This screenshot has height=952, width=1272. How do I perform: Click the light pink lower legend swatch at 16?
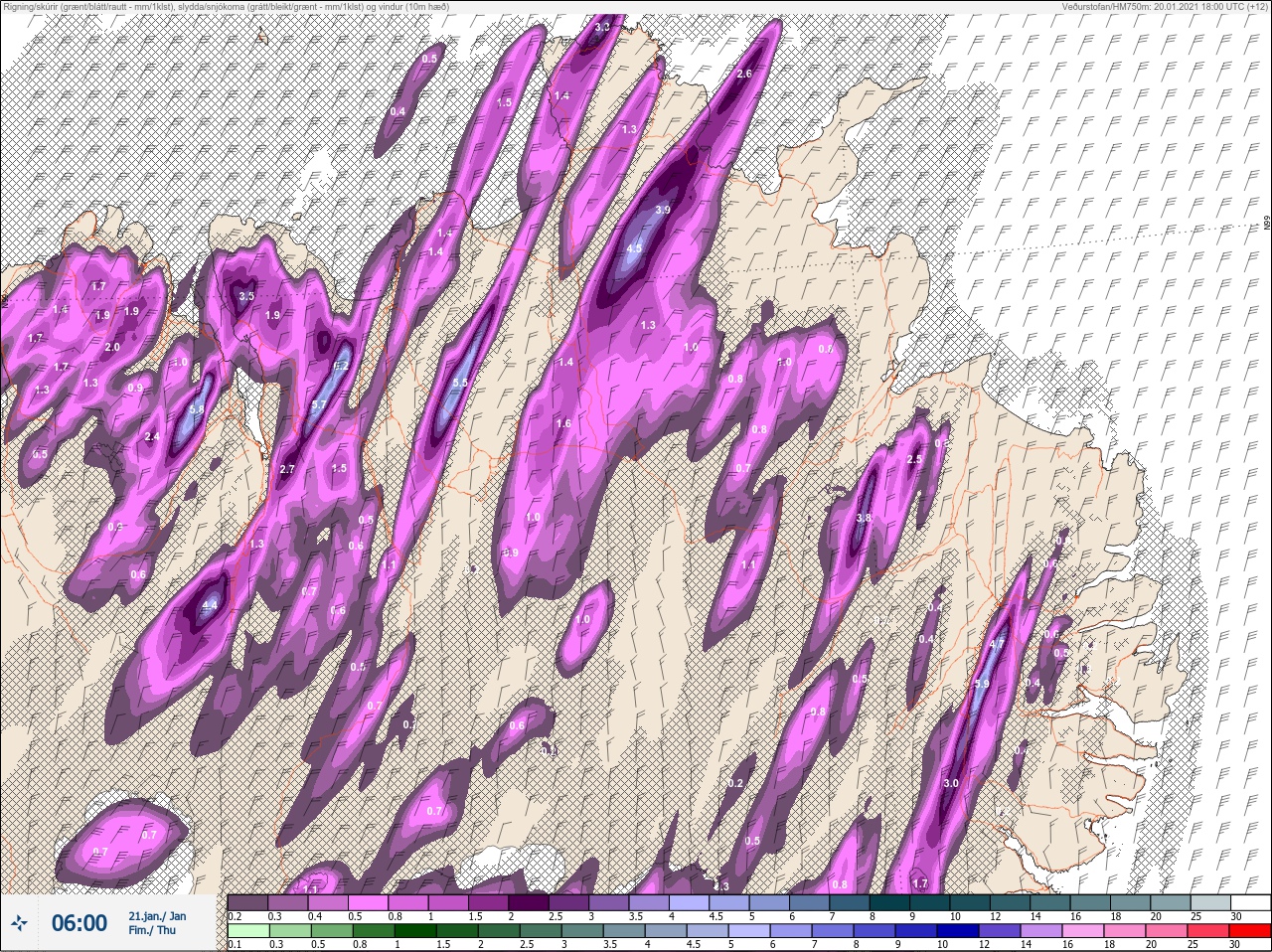[x=1083, y=931]
